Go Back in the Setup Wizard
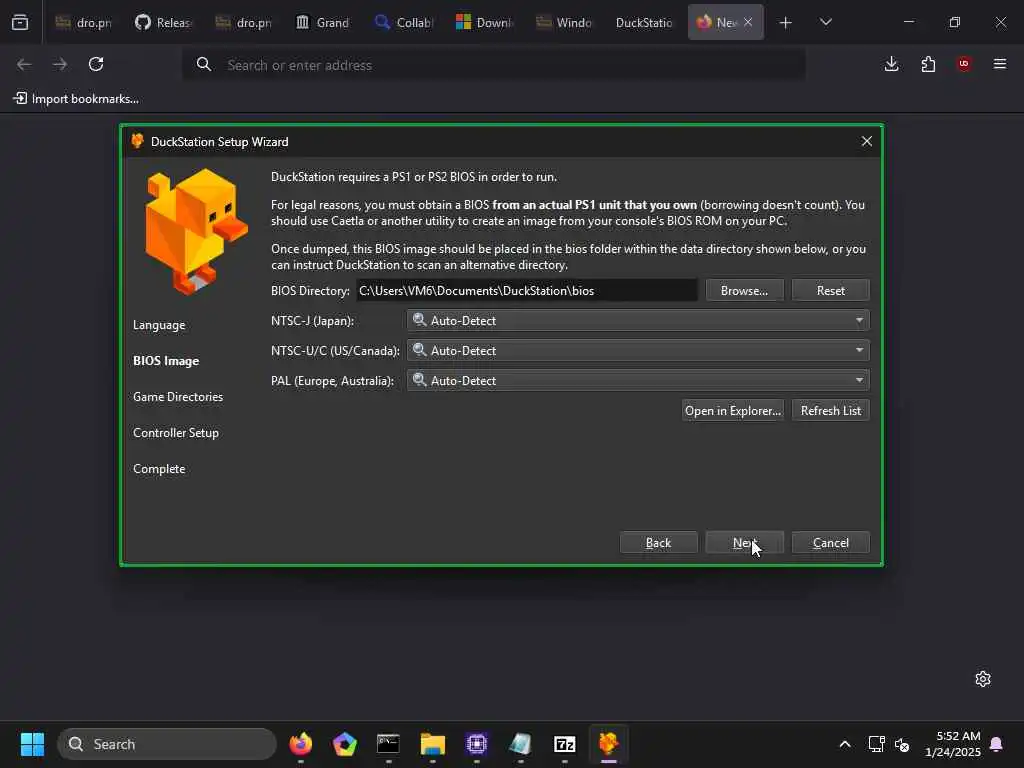Viewport: 1024px width, 768px height. [x=658, y=543]
